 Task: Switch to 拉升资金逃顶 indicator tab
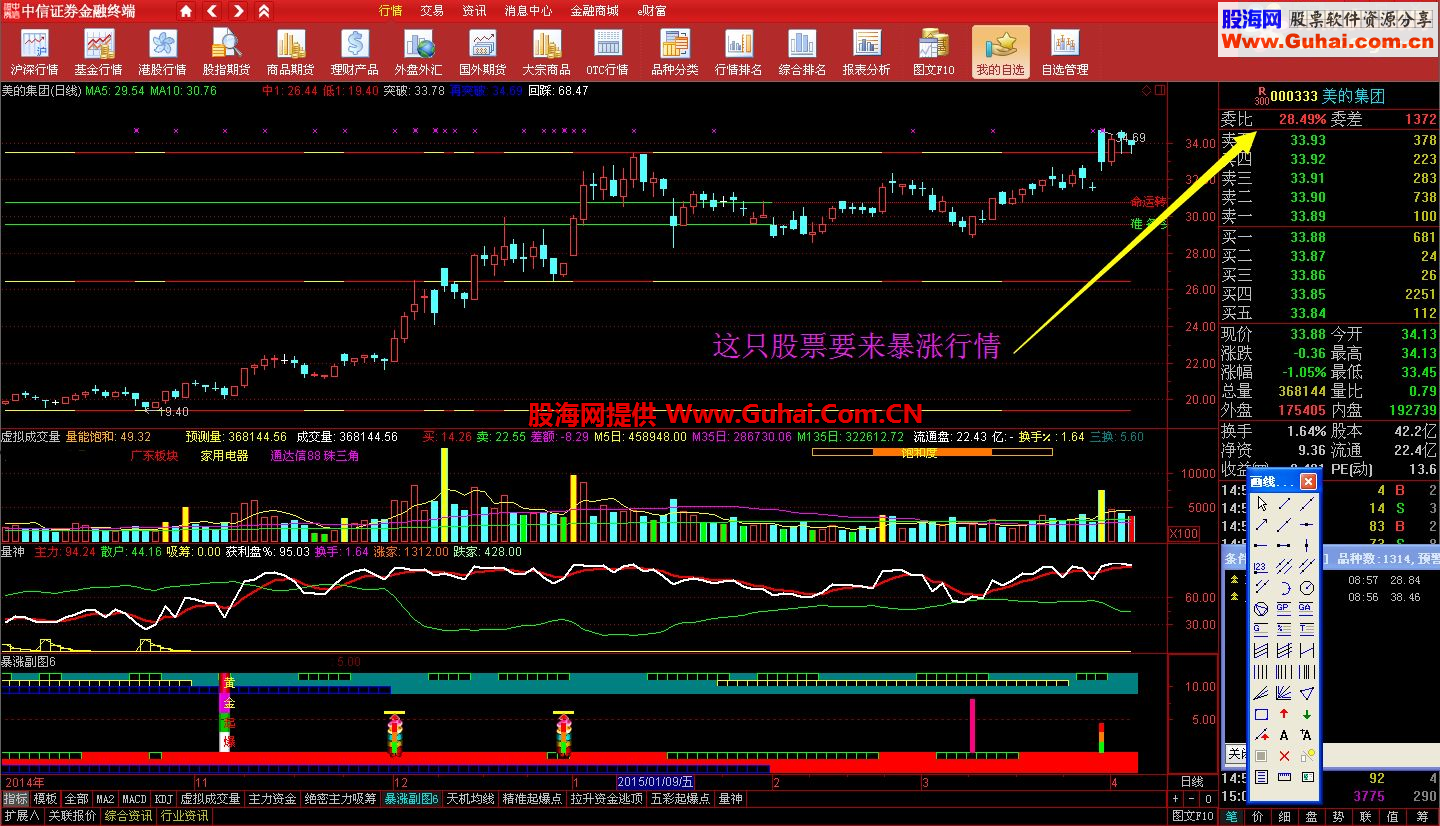[x=607, y=799]
